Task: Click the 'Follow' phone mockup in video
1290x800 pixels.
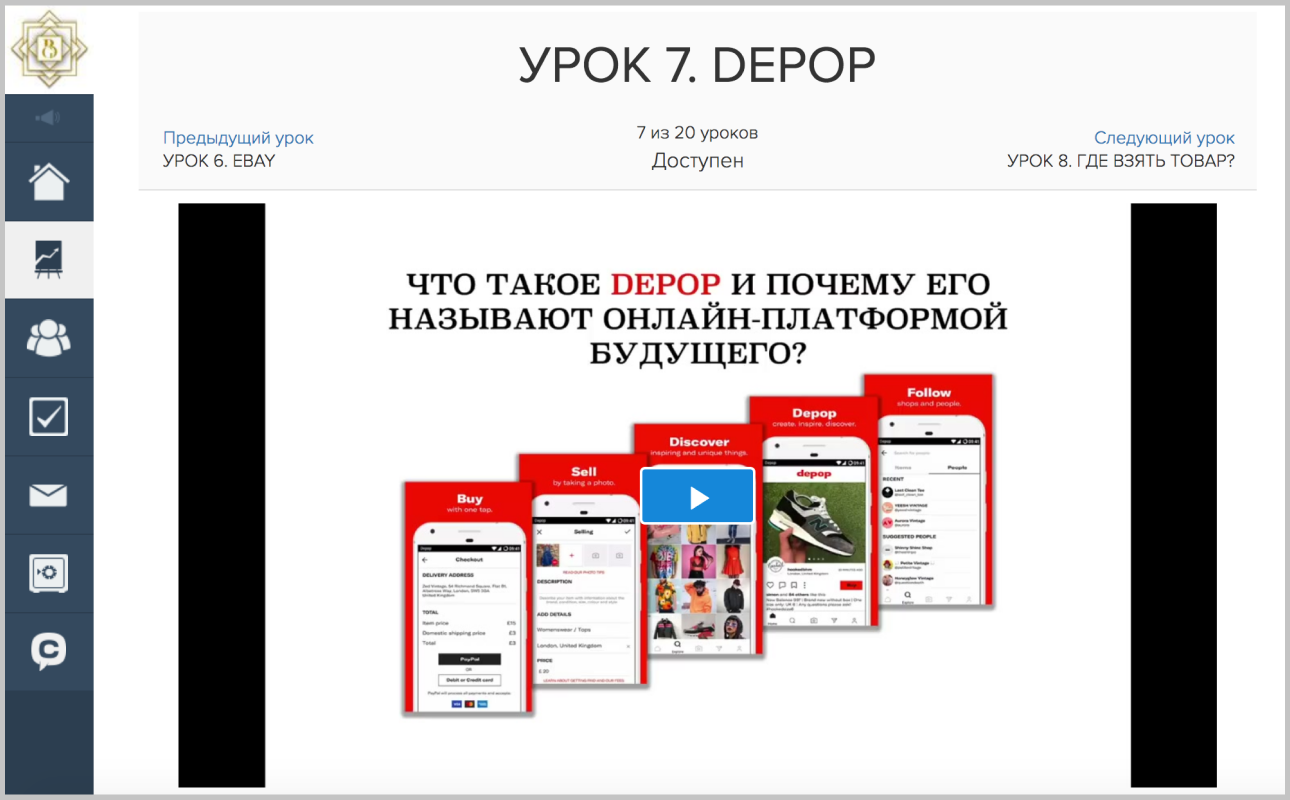Action: pos(928,490)
